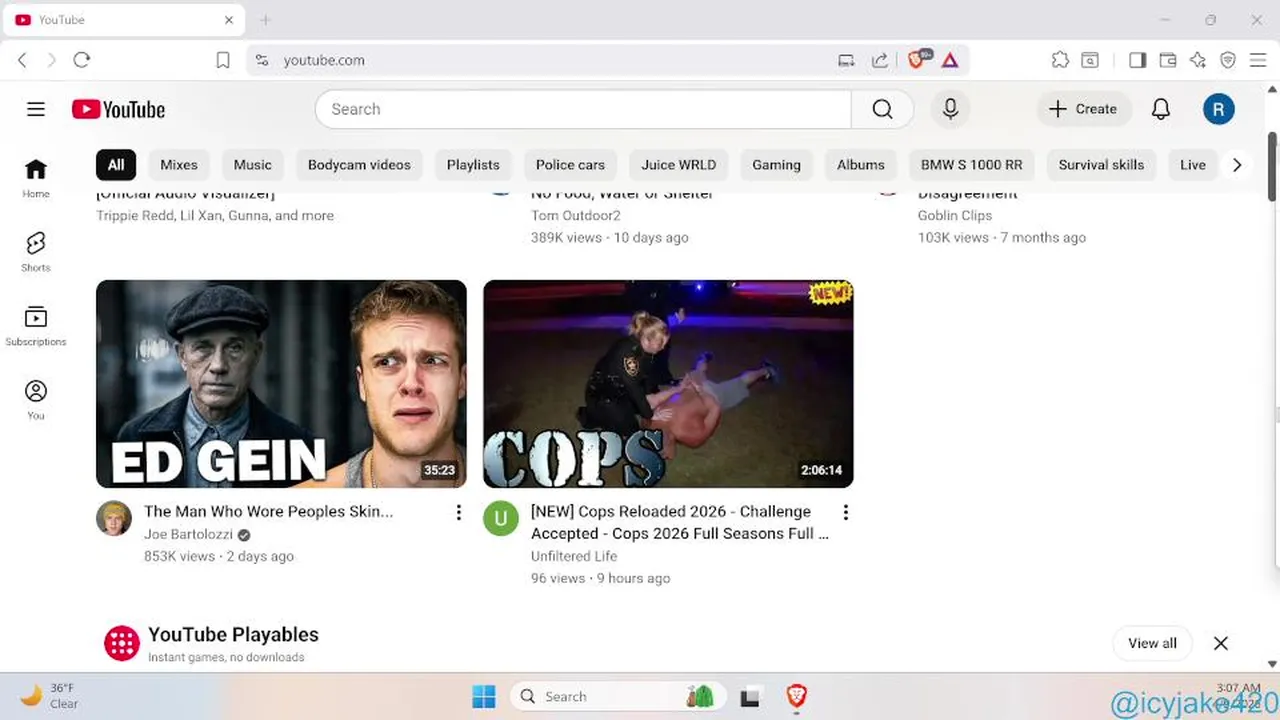This screenshot has height=720, width=1280.
Task: Click View all for Playables
Action: click(x=1152, y=643)
